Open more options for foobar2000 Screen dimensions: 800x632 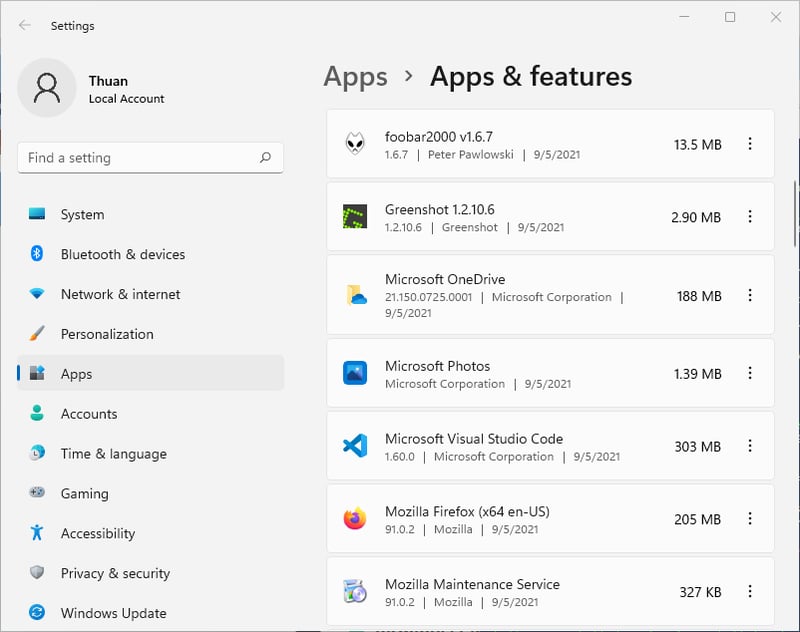pos(750,144)
